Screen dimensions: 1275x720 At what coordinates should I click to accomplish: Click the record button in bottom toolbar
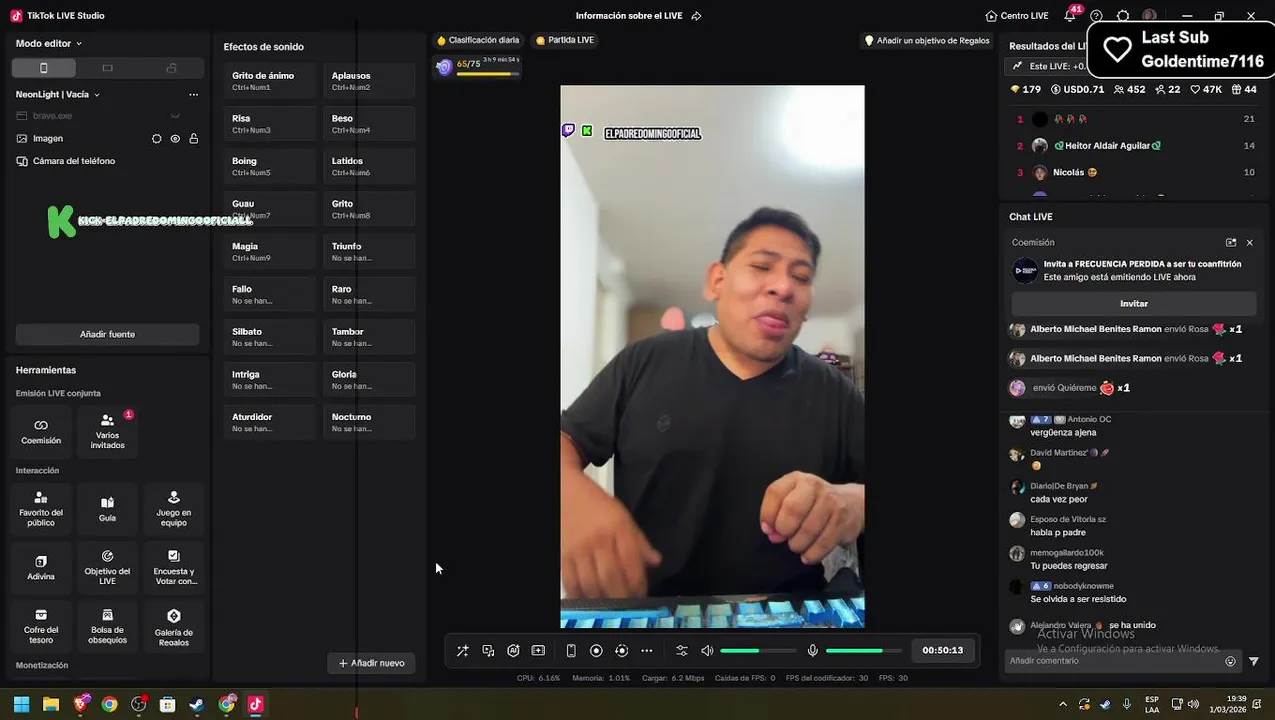[x=596, y=651]
